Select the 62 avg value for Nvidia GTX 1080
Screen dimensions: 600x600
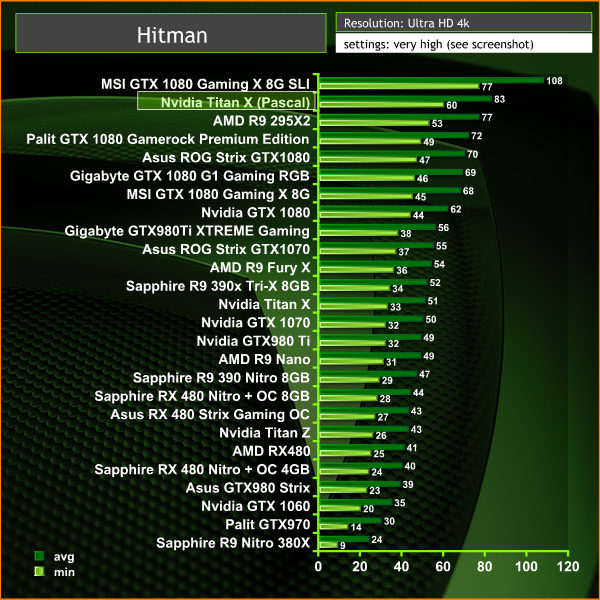[x=456, y=209]
